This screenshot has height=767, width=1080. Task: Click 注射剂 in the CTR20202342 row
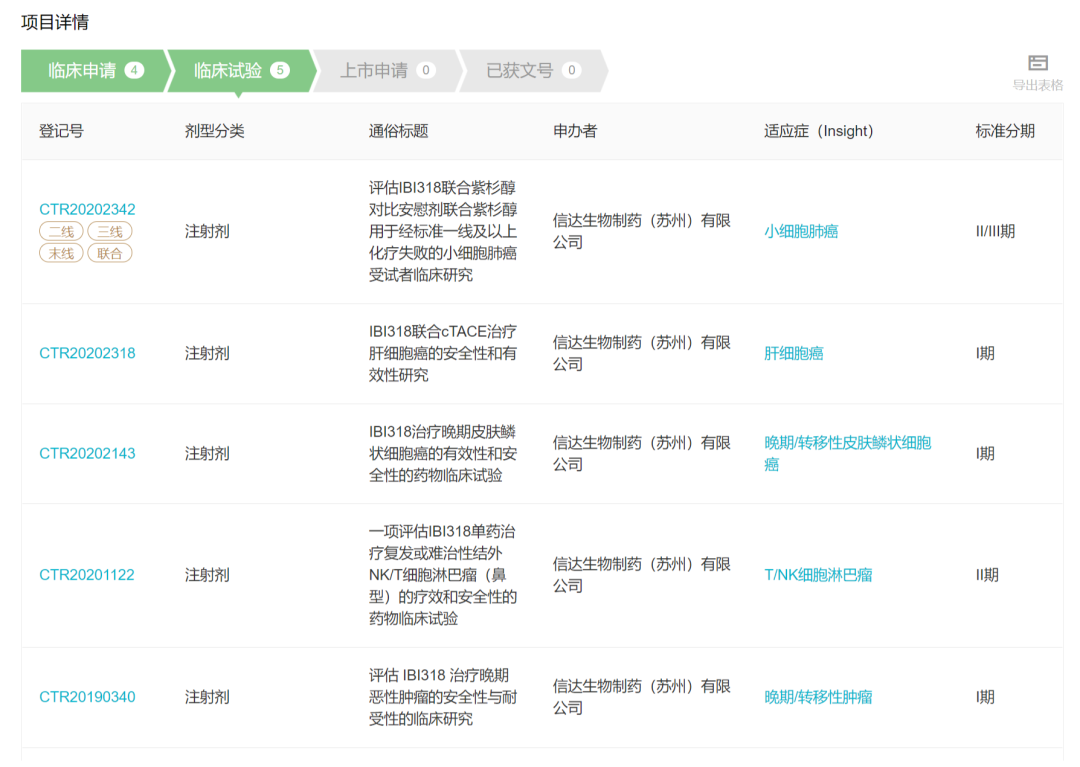(x=207, y=231)
